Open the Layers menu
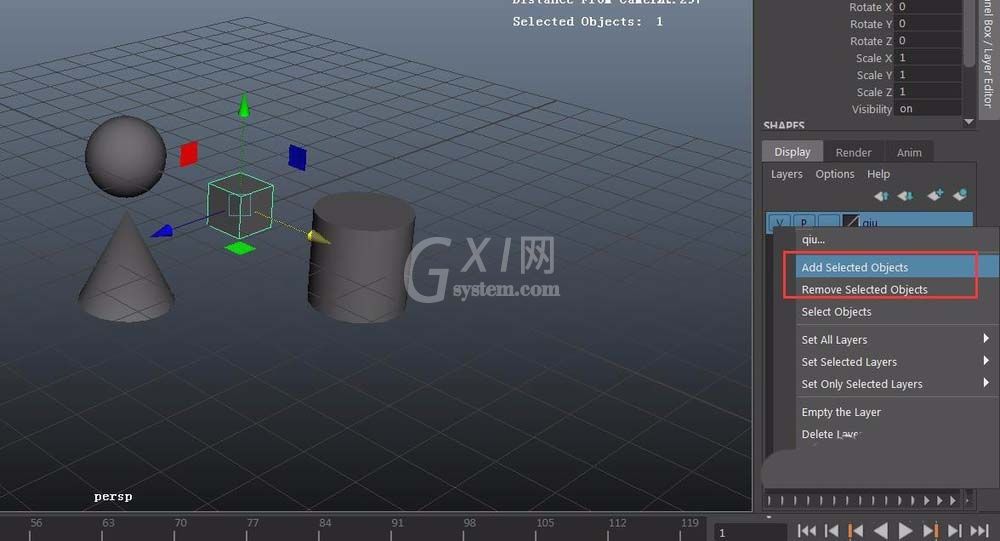This screenshot has height=541, width=1000. 786,174
